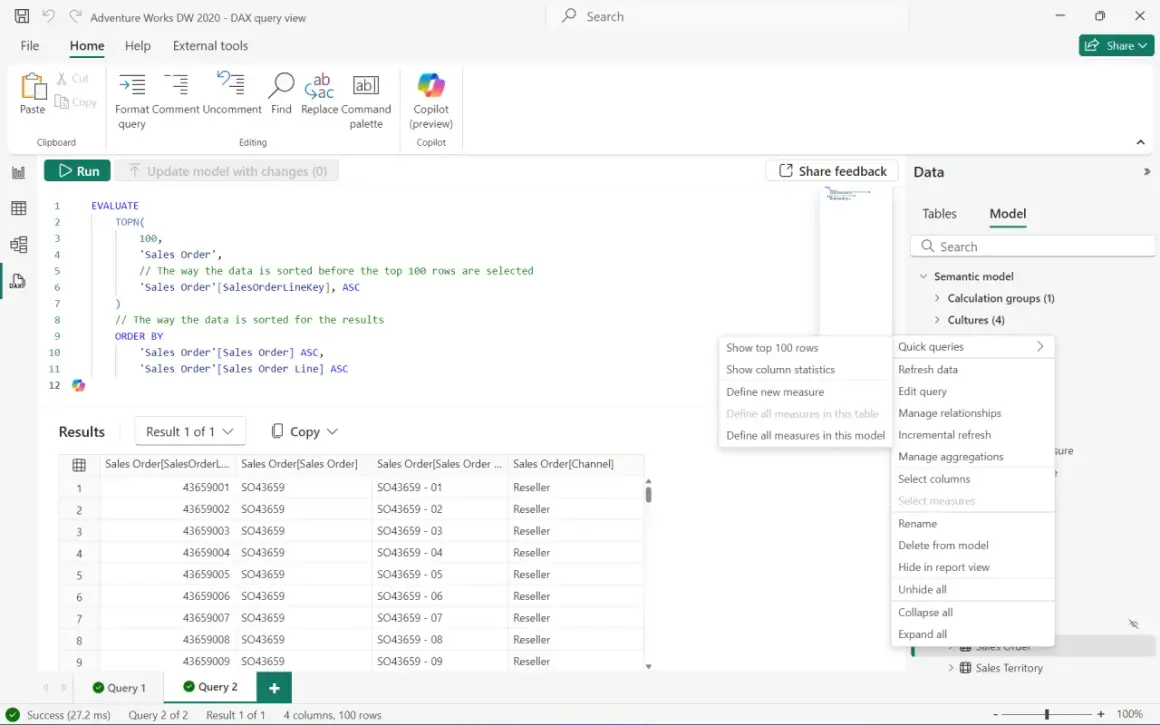The image size is (1160, 725).
Task: Open the Replace tool icon
Action: [319, 86]
